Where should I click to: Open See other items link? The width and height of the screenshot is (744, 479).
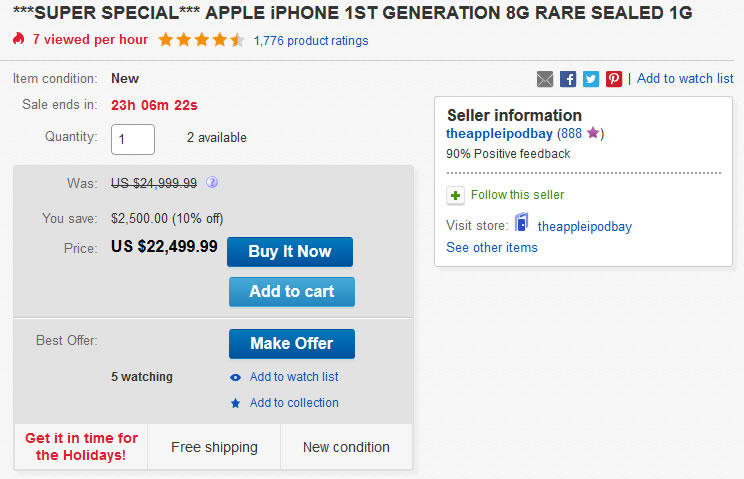pyautogui.click(x=492, y=247)
